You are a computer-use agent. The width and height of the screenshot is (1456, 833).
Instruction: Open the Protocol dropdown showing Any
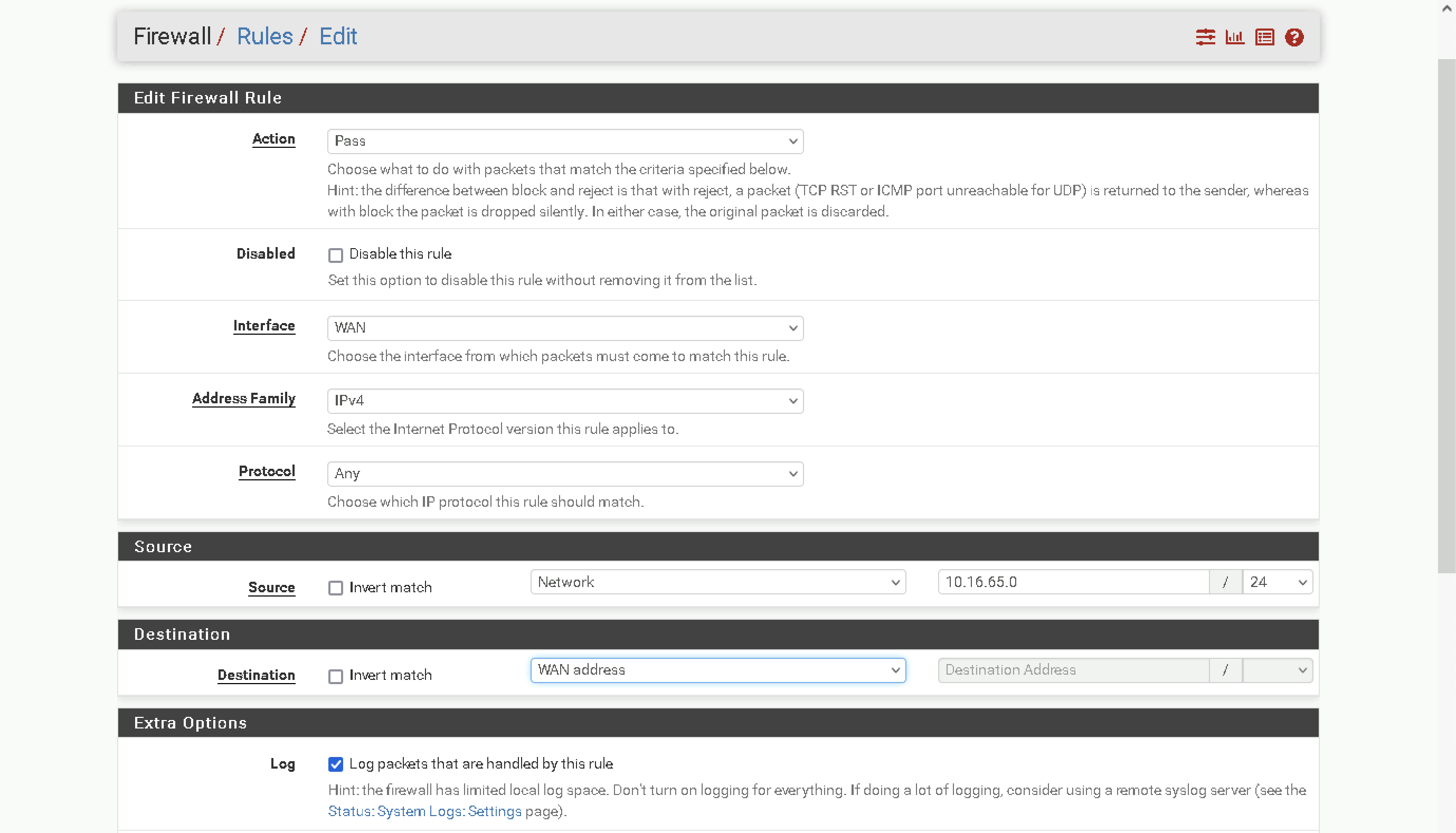[x=565, y=474]
